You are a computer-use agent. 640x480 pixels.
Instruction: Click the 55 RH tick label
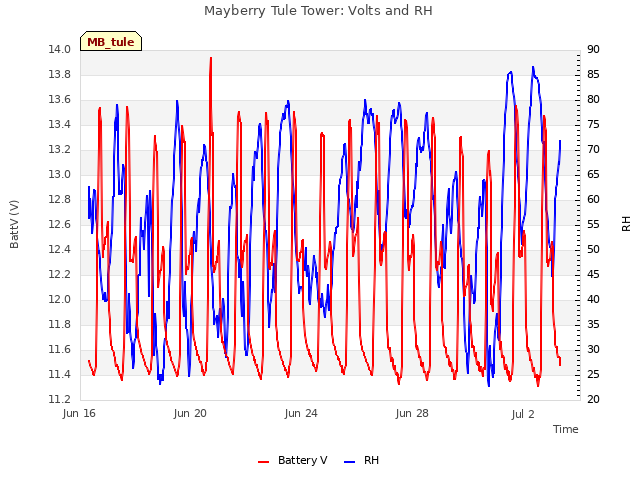coord(593,225)
